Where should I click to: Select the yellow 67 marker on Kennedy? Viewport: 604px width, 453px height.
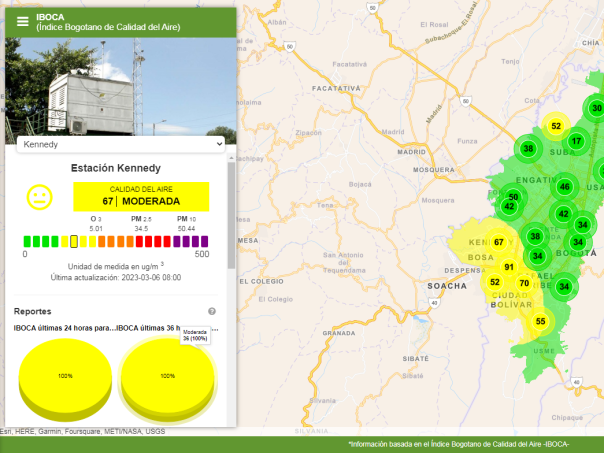(x=498, y=242)
